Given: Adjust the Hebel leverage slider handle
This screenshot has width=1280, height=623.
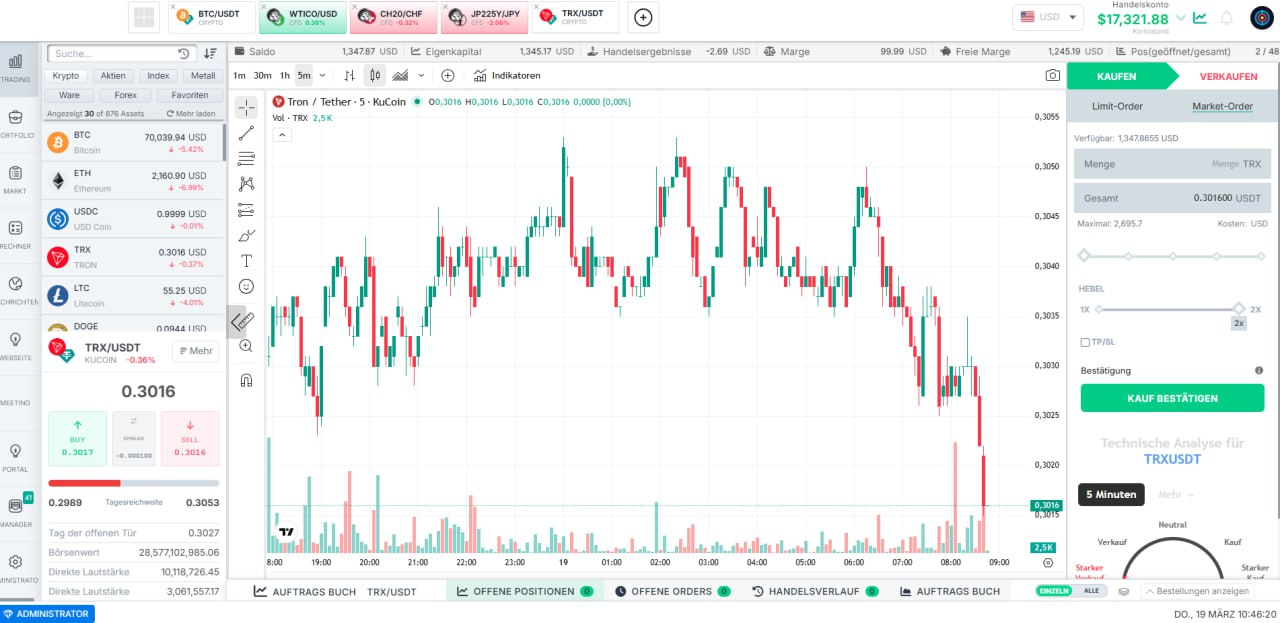Looking at the screenshot, I should 1239,309.
